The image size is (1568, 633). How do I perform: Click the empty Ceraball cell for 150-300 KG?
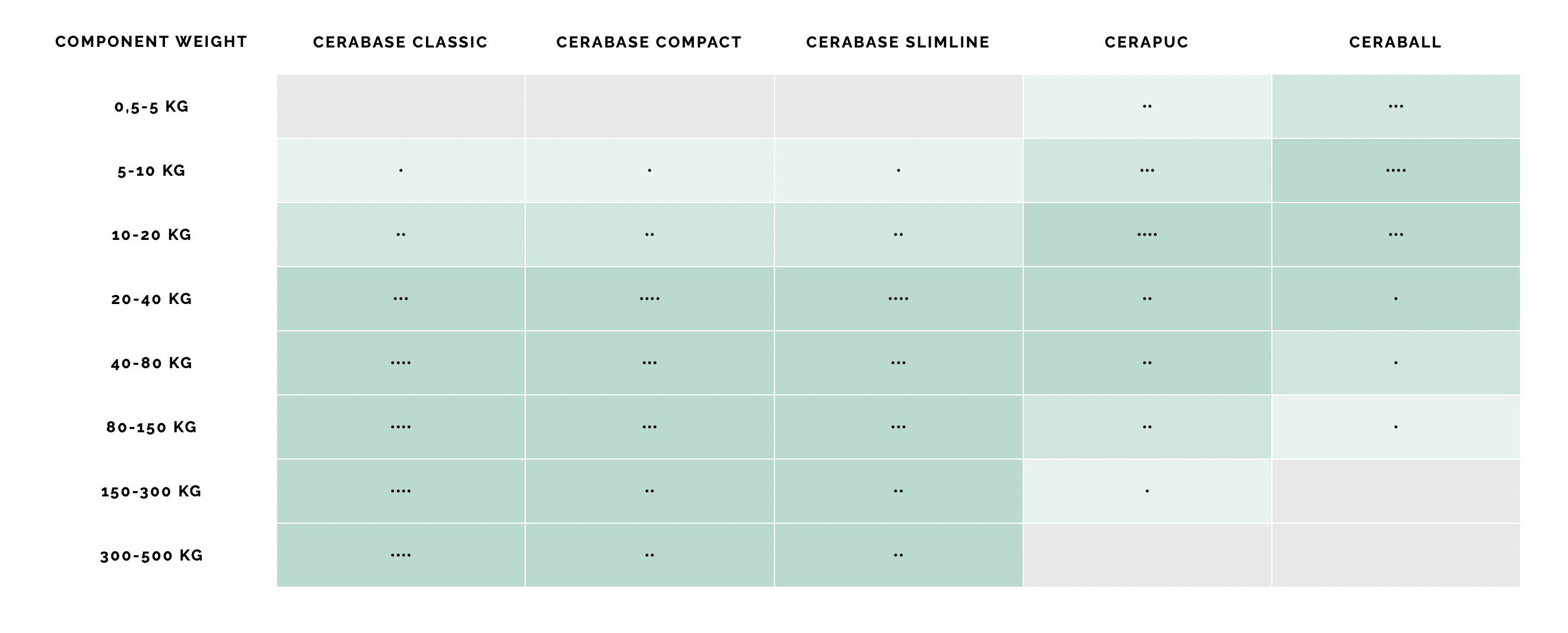pyautogui.click(x=1396, y=491)
